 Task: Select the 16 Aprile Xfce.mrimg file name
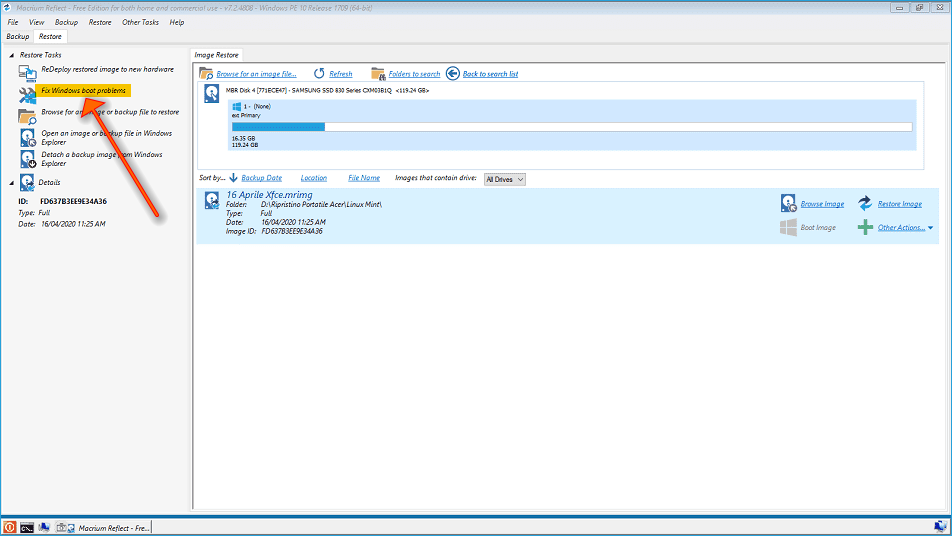click(270, 195)
